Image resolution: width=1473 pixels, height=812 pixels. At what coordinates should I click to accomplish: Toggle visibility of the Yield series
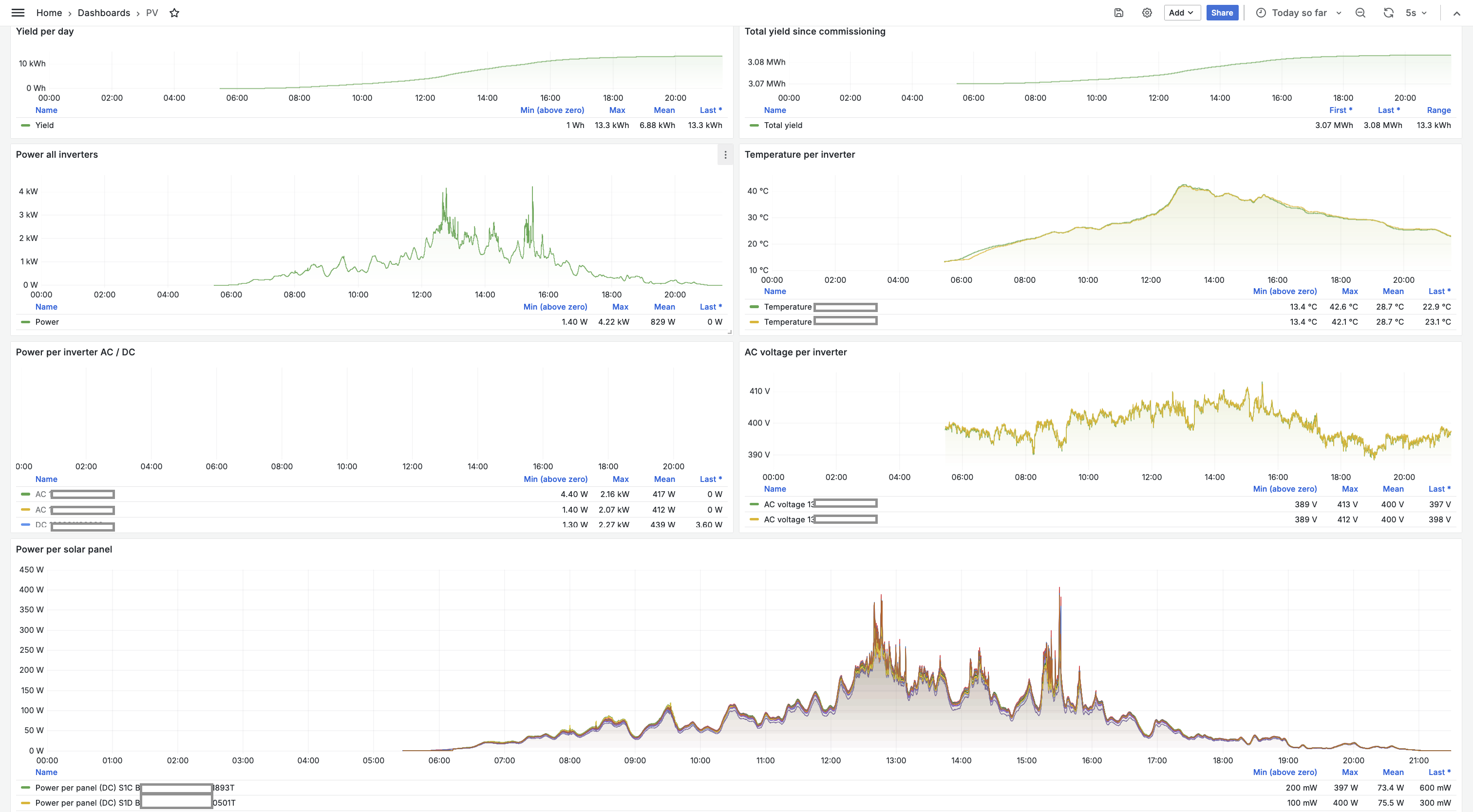coord(44,125)
